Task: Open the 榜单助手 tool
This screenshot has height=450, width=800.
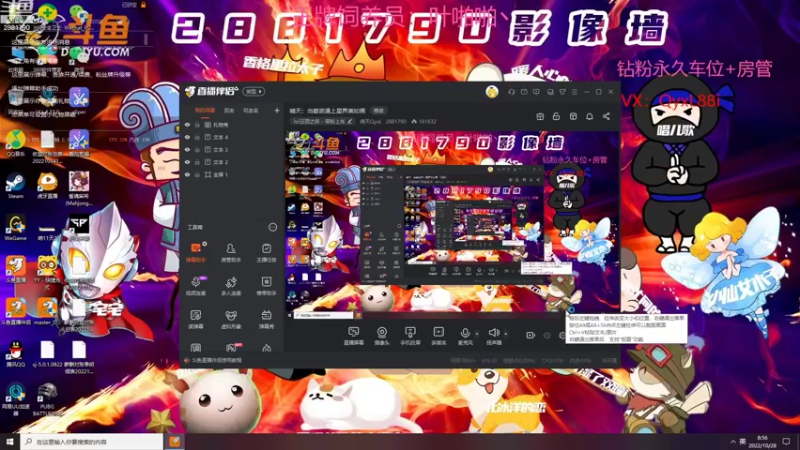Action: (x=266, y=286)
